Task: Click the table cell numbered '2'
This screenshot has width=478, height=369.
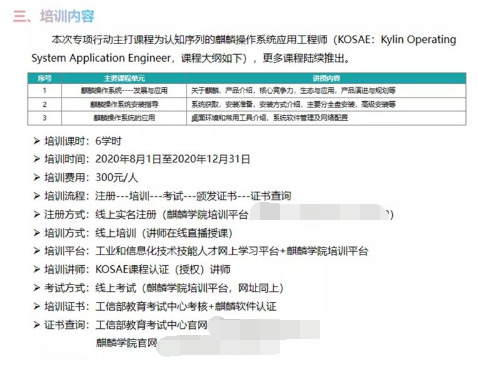Action: 44,104
